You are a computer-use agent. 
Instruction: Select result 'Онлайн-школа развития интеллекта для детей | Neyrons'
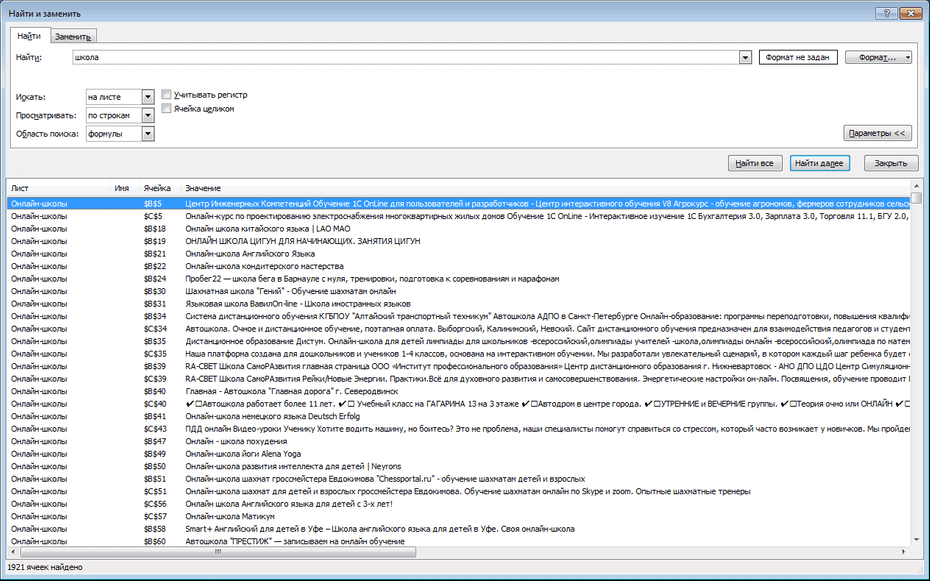[x=458, y=466]
